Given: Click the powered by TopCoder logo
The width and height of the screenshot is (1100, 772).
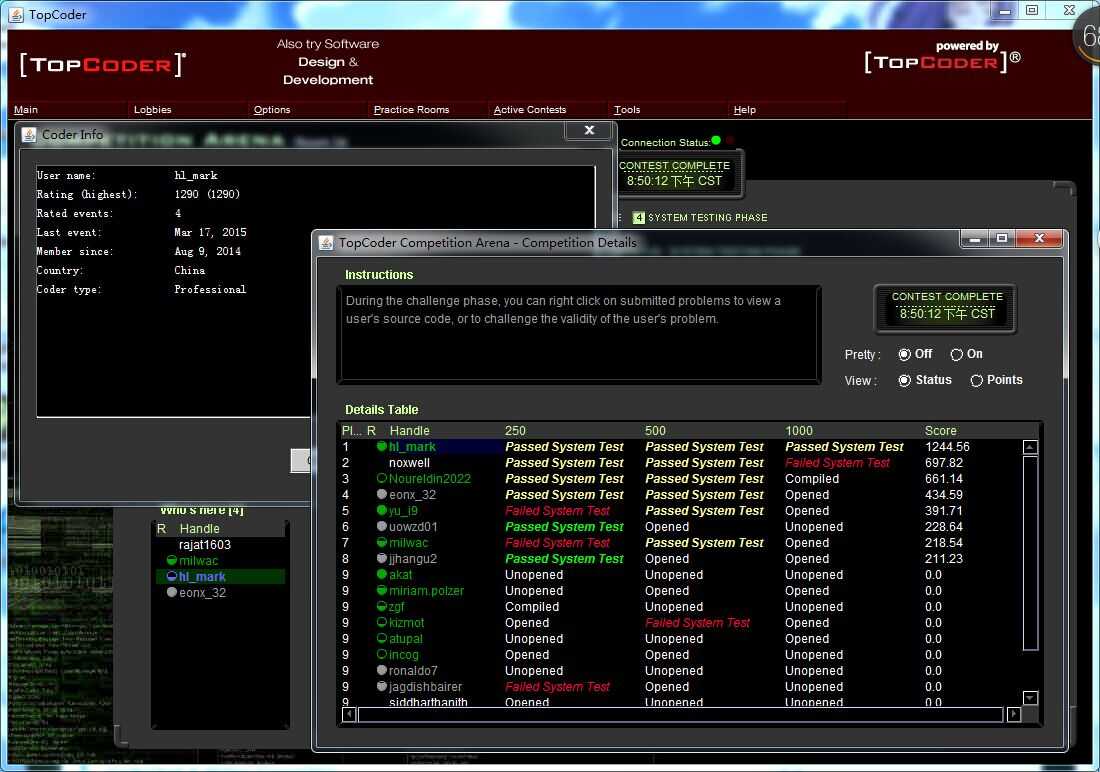Looking at the screenshot, I should click(x=942, y=58).
